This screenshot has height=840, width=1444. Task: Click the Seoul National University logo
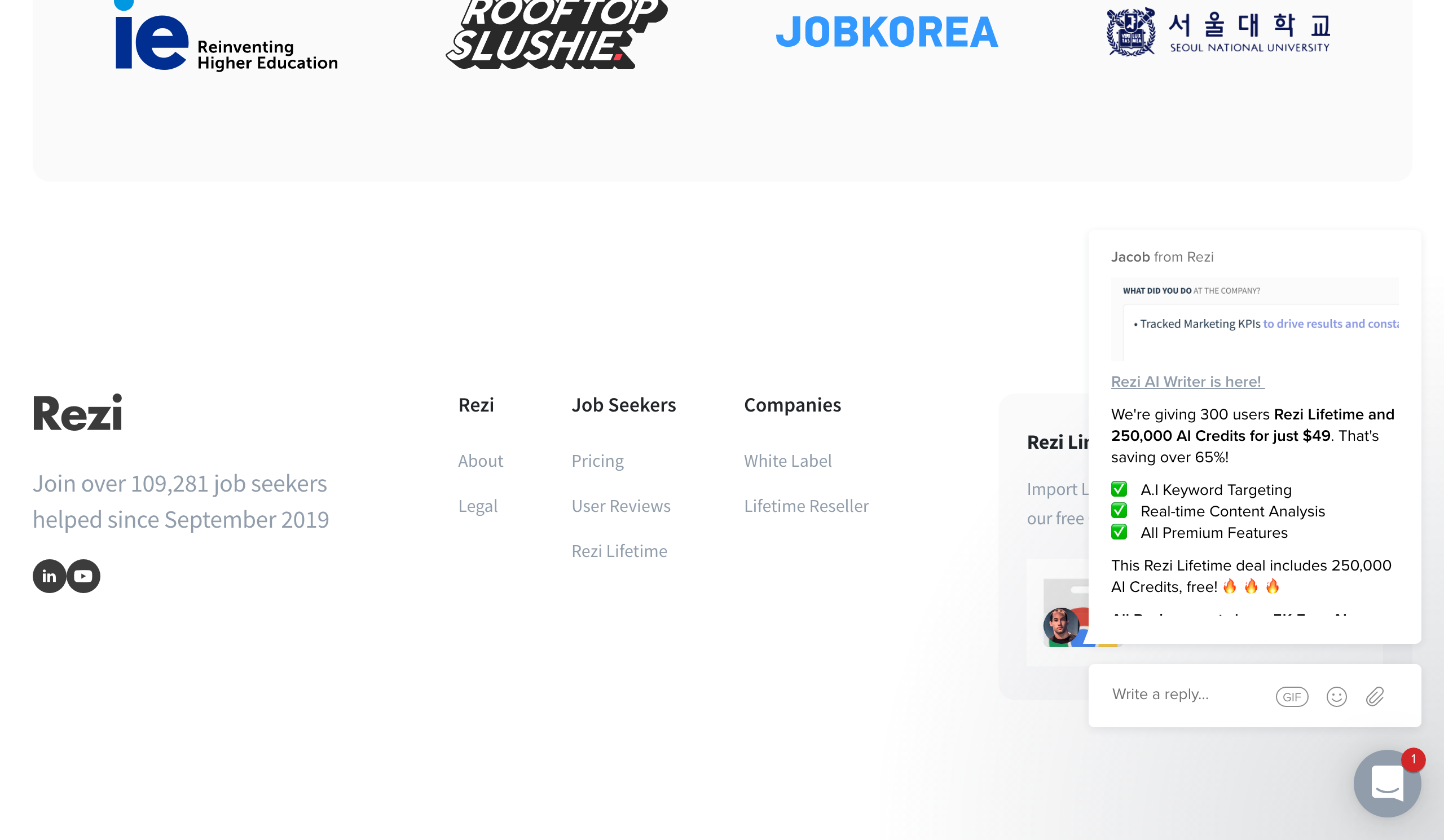click(1218, 32)
